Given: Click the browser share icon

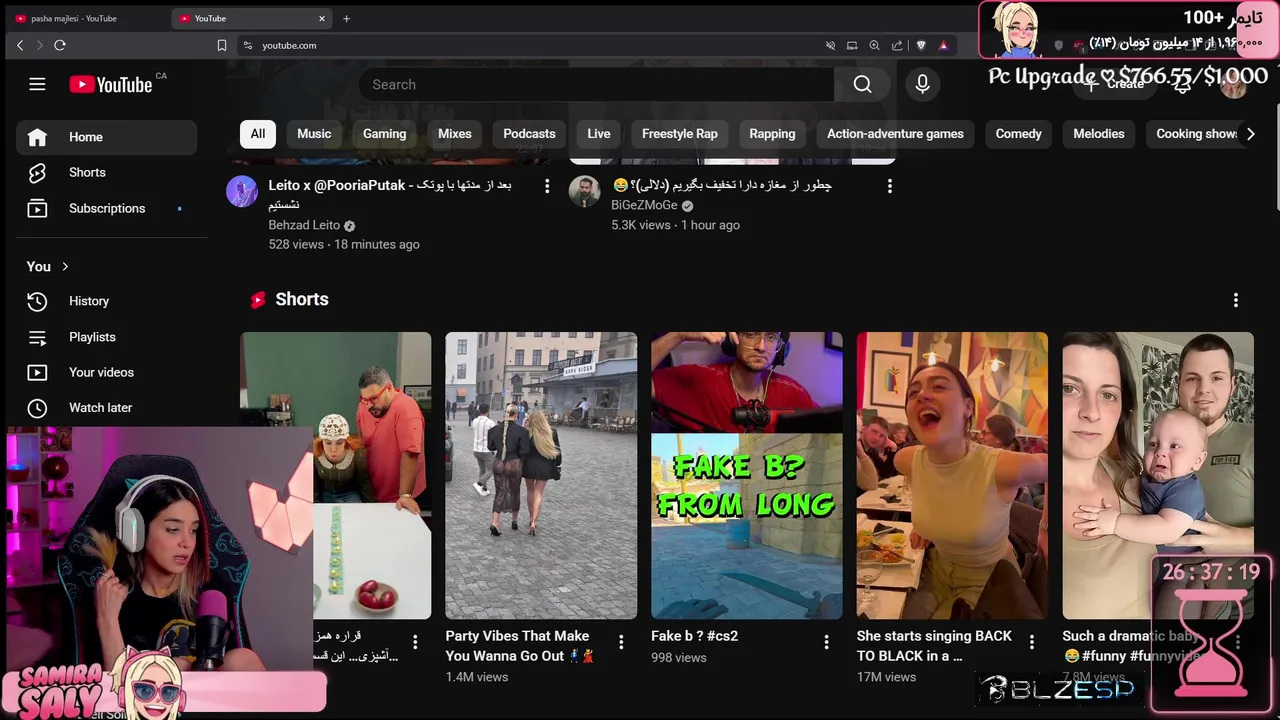Looking at the screenshot, I should tap(897, 45).
